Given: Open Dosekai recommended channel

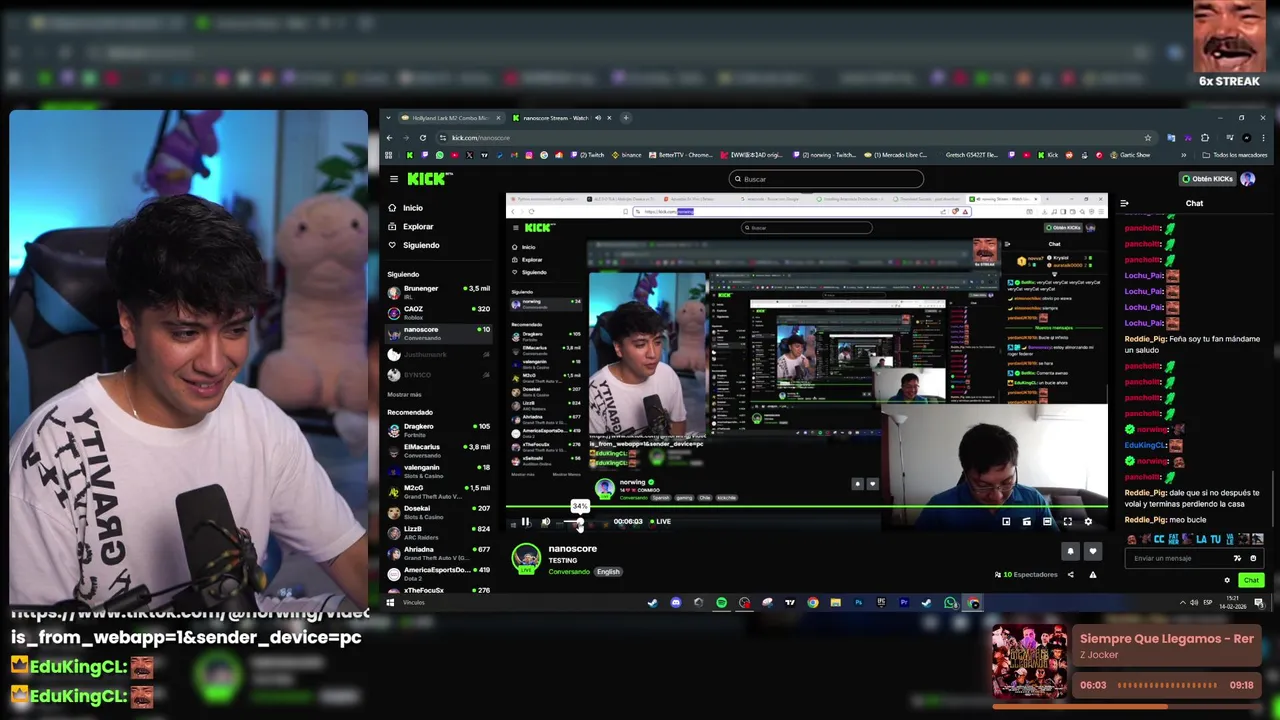Looking at the screenshot, I should (x=439, y=512).
